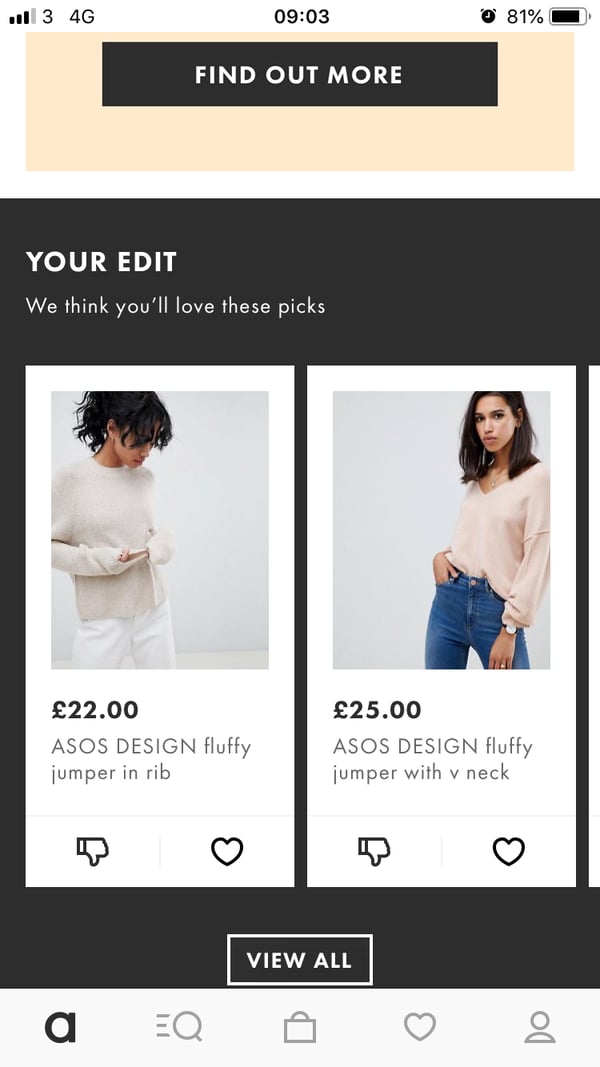Image resolution: width=600 pixels, height=1067 pixels.
Task: Open the v neck jumper photo
Action: pos(441,530)
